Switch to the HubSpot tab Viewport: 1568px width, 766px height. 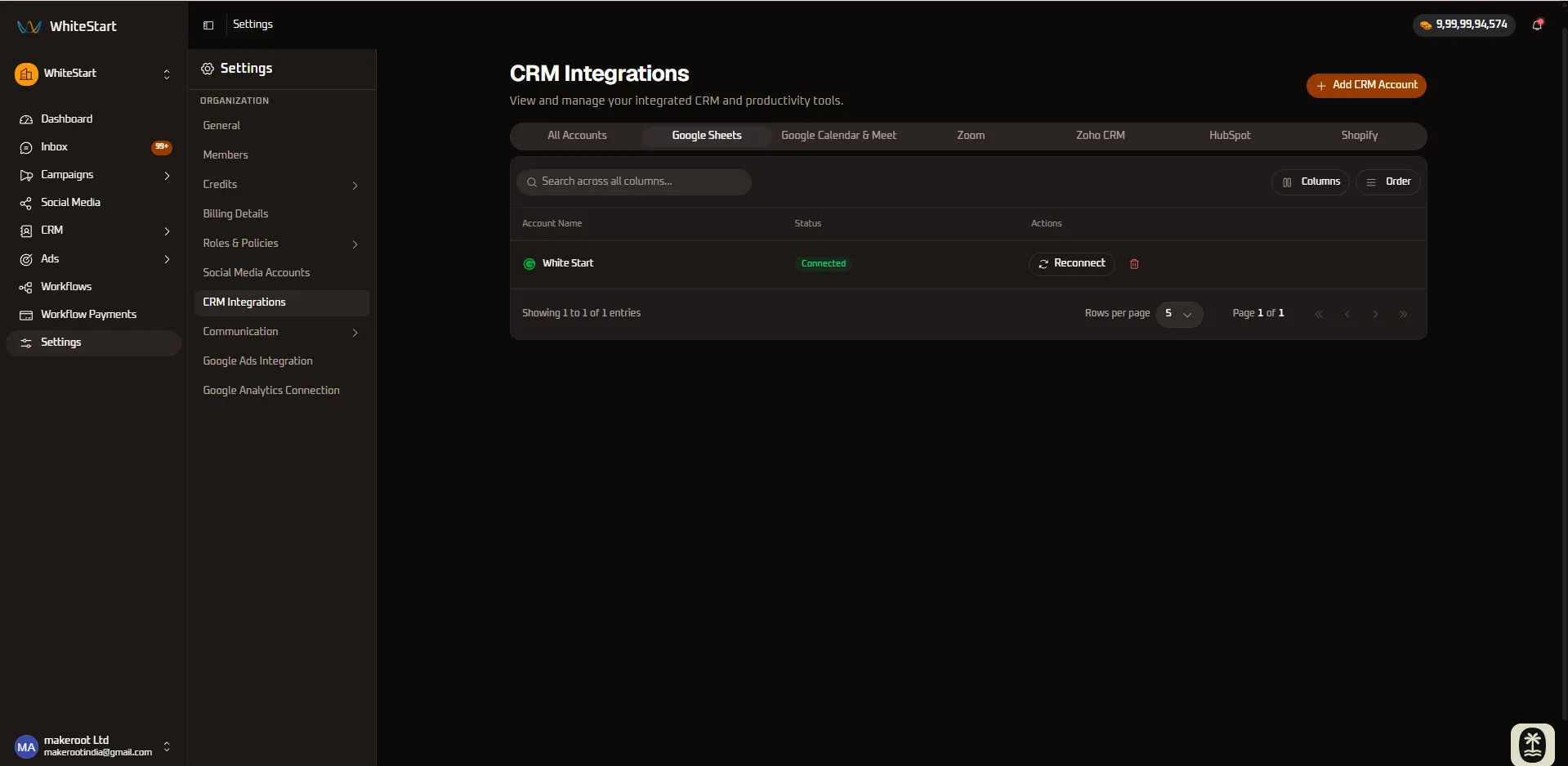[x=1230, y=136]
